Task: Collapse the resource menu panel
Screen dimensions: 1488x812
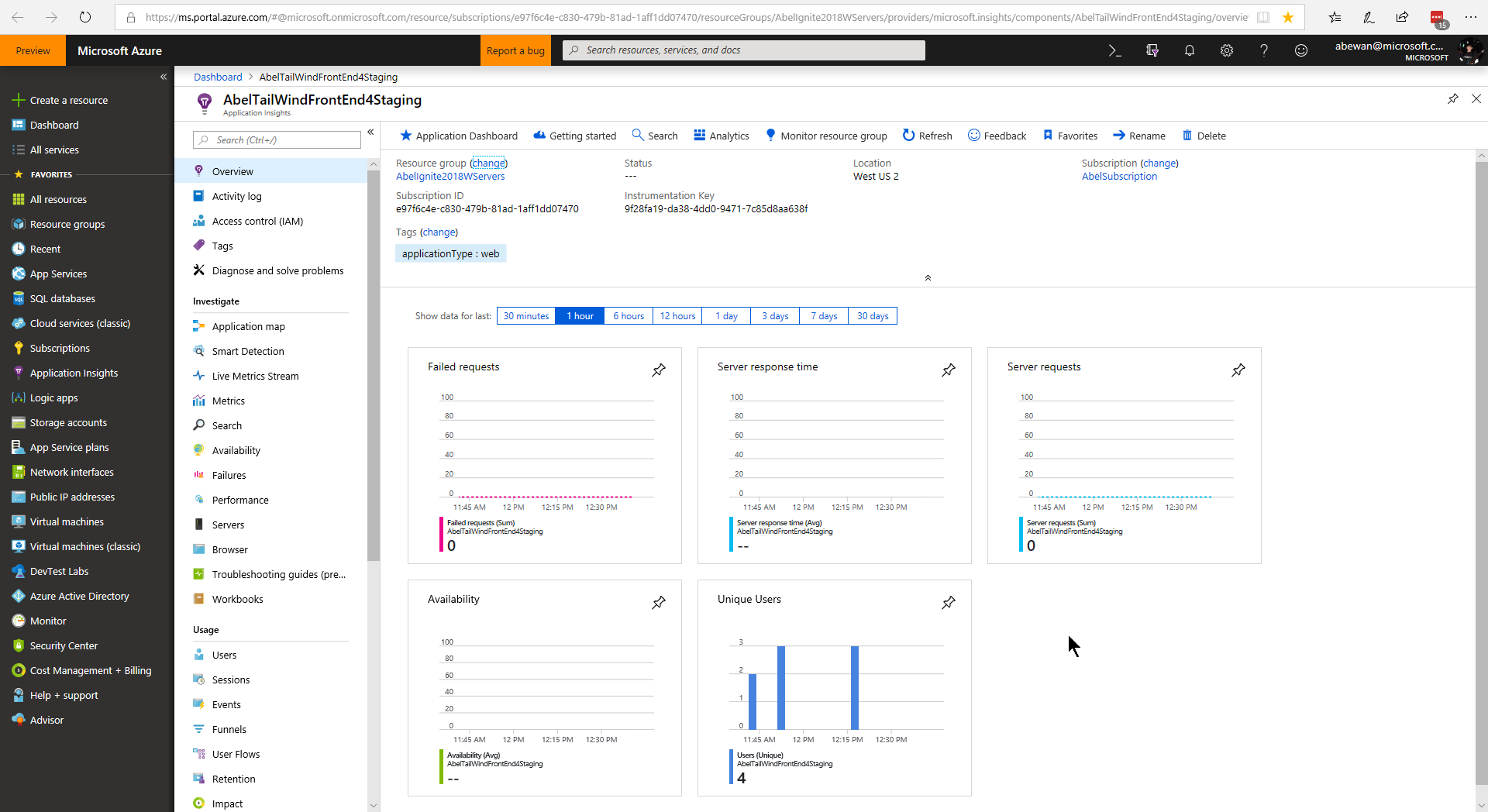Action: click(370, 132)
